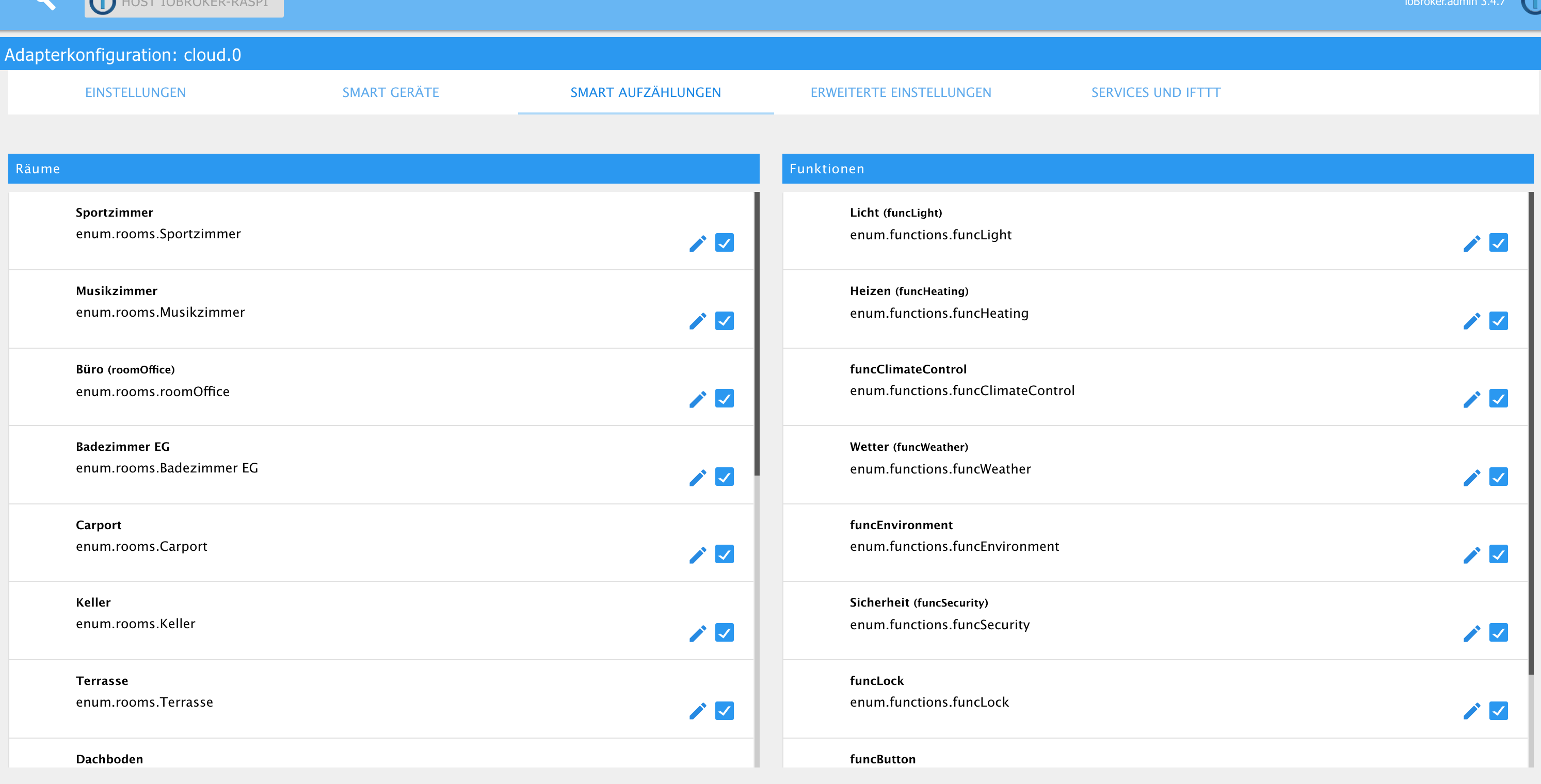Image resolution: width=1541 pixels, height=784 pixels.
Task: Edit the Wetter funcWeather function
Action: 1472,477
